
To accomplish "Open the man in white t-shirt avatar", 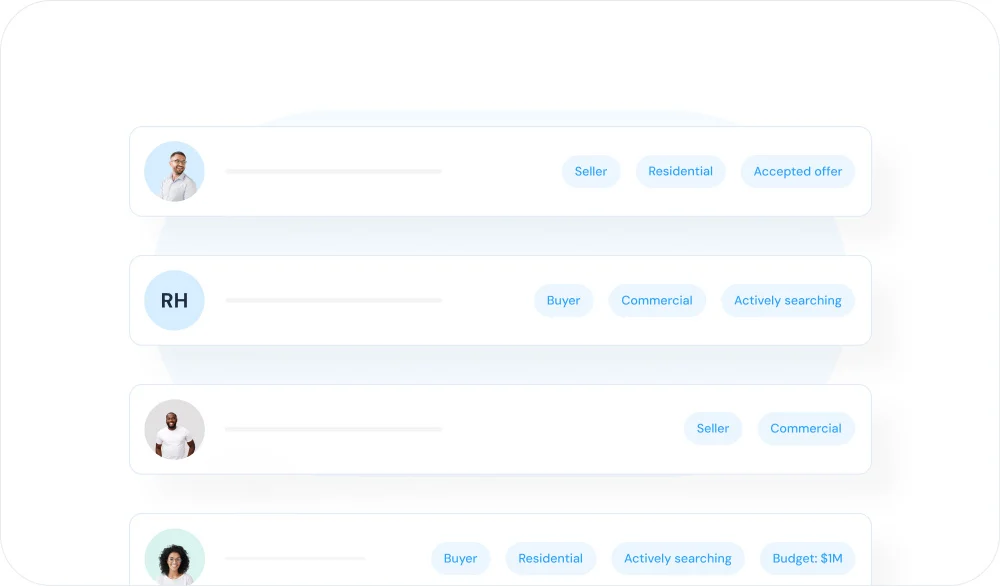I will [x=174, y=429].
